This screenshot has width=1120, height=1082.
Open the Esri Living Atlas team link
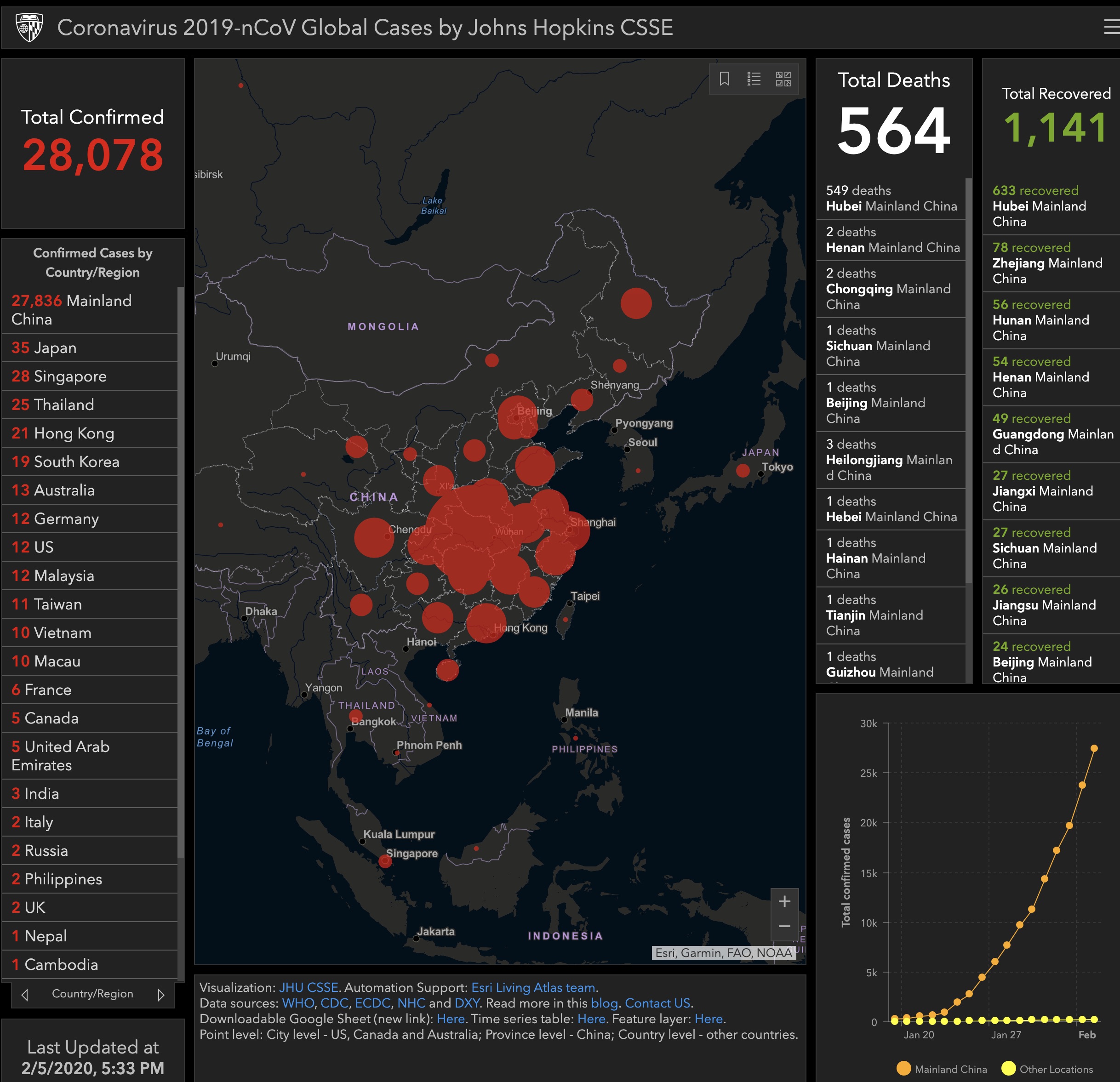[x=533, y=987]
